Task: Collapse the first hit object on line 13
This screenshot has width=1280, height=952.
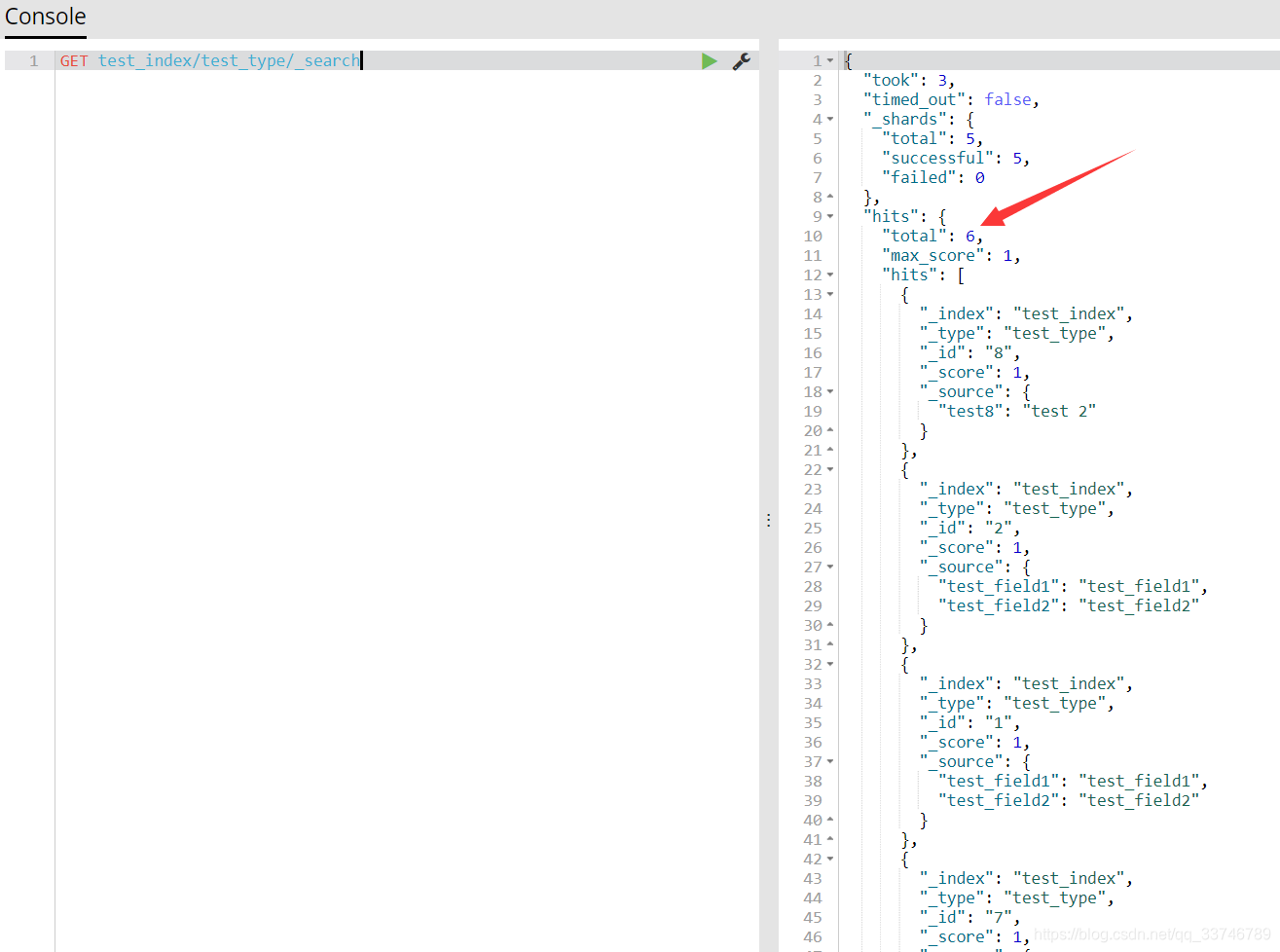Action: click(x=830, y=294)
